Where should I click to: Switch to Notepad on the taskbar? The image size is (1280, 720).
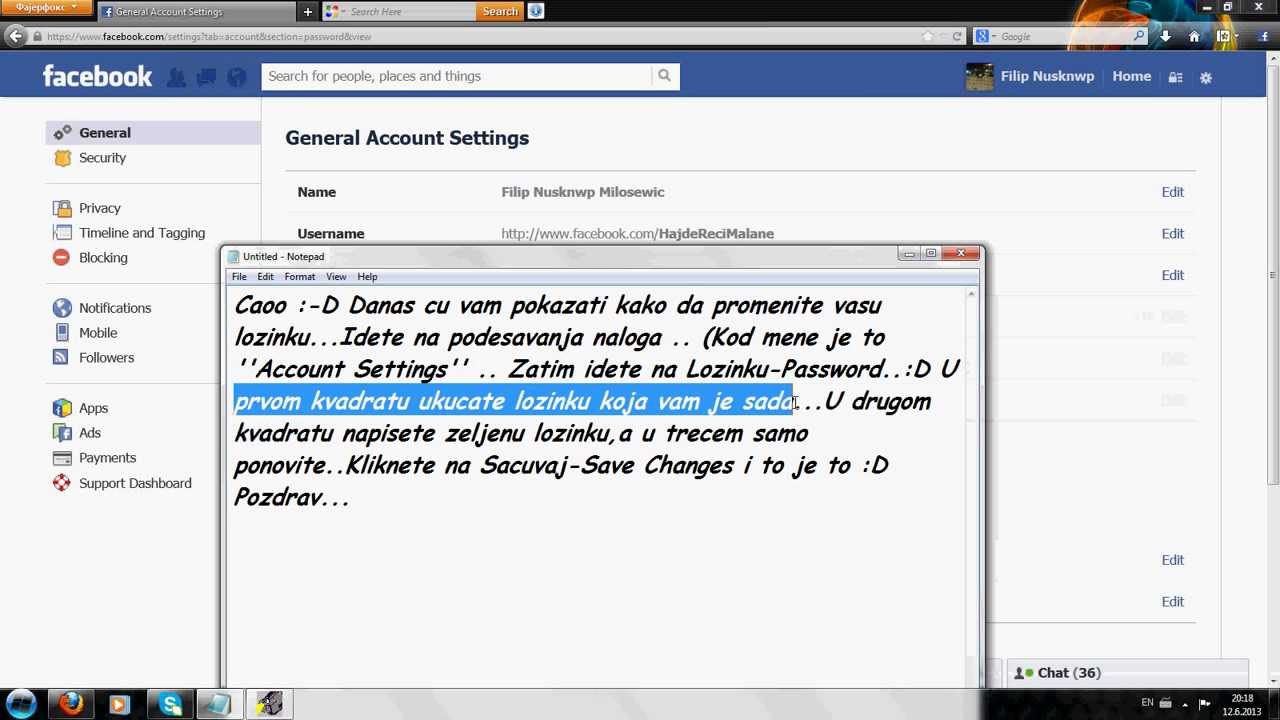(219, 704)
